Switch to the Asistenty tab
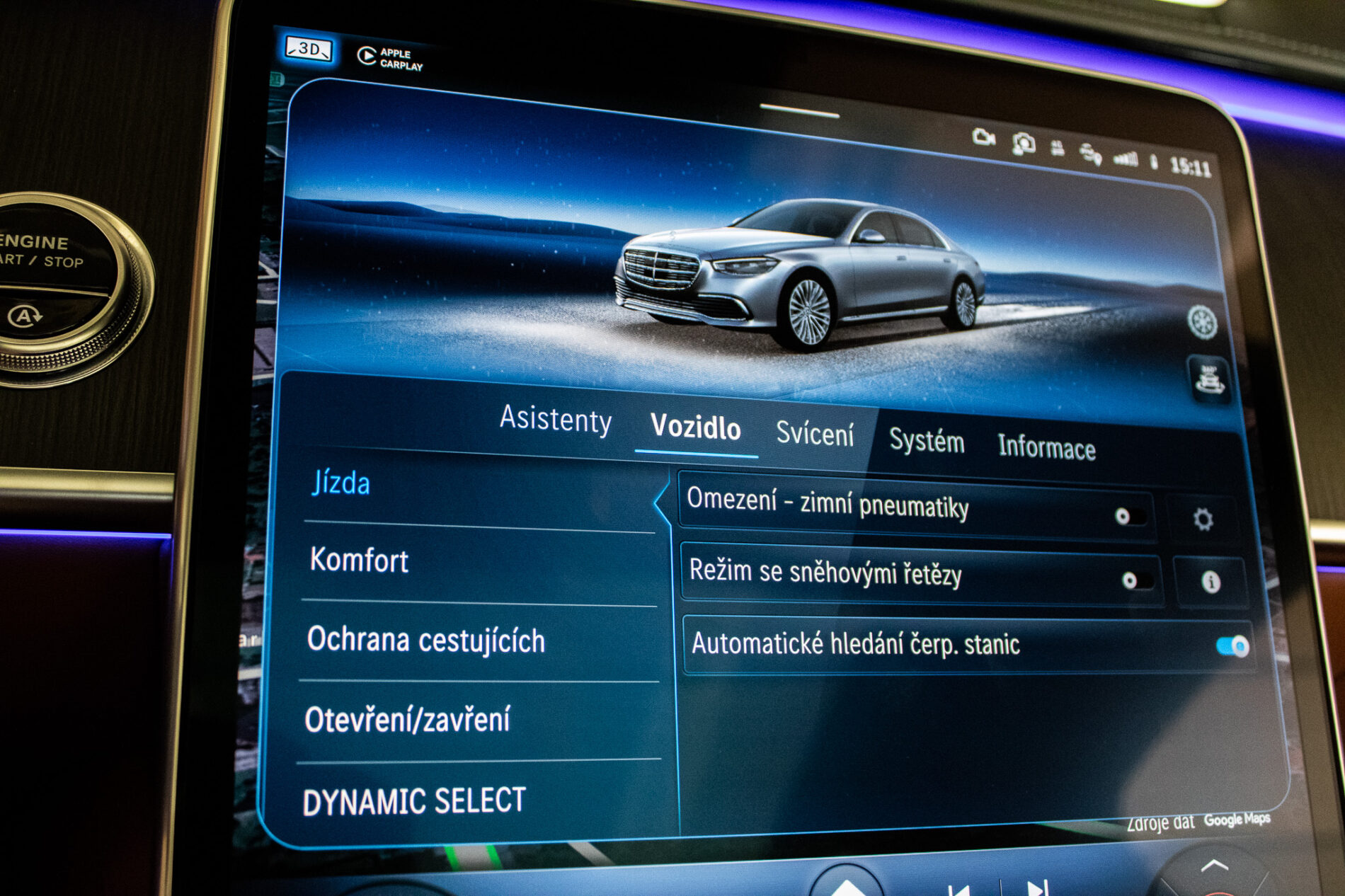The width and height of the screenshot is (1345, 896). [x=556, y=419]
